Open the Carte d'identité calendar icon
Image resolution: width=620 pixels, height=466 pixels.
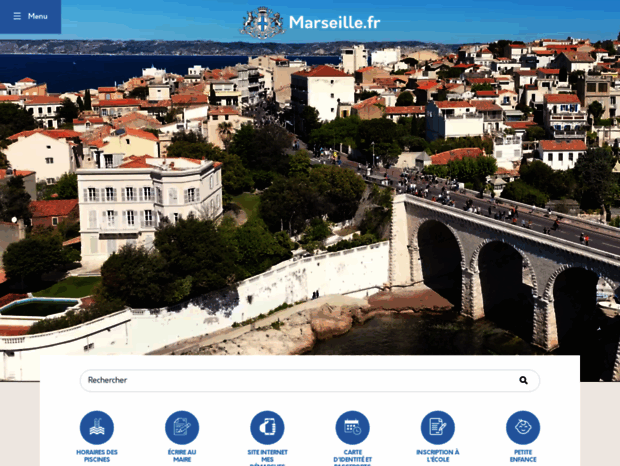(353, 428)
